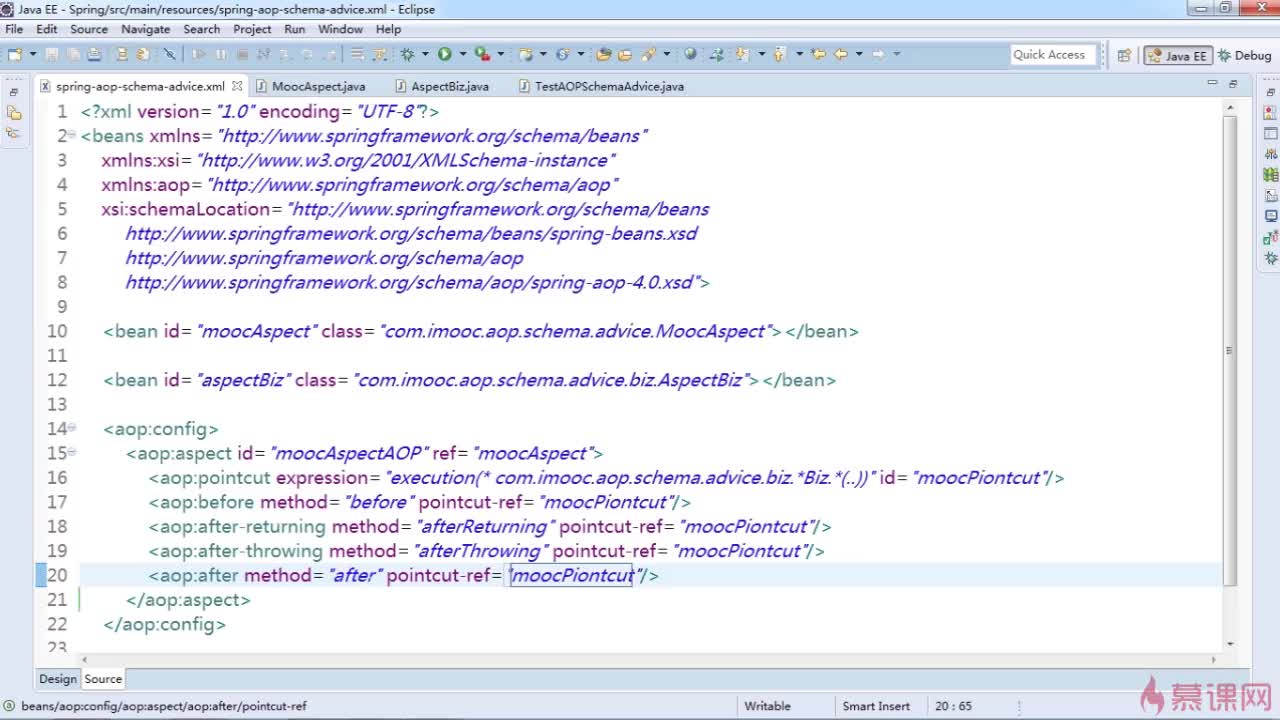Open the External Tools dropdown arrow
This screenshot has width=1280, height=720.
500,54
